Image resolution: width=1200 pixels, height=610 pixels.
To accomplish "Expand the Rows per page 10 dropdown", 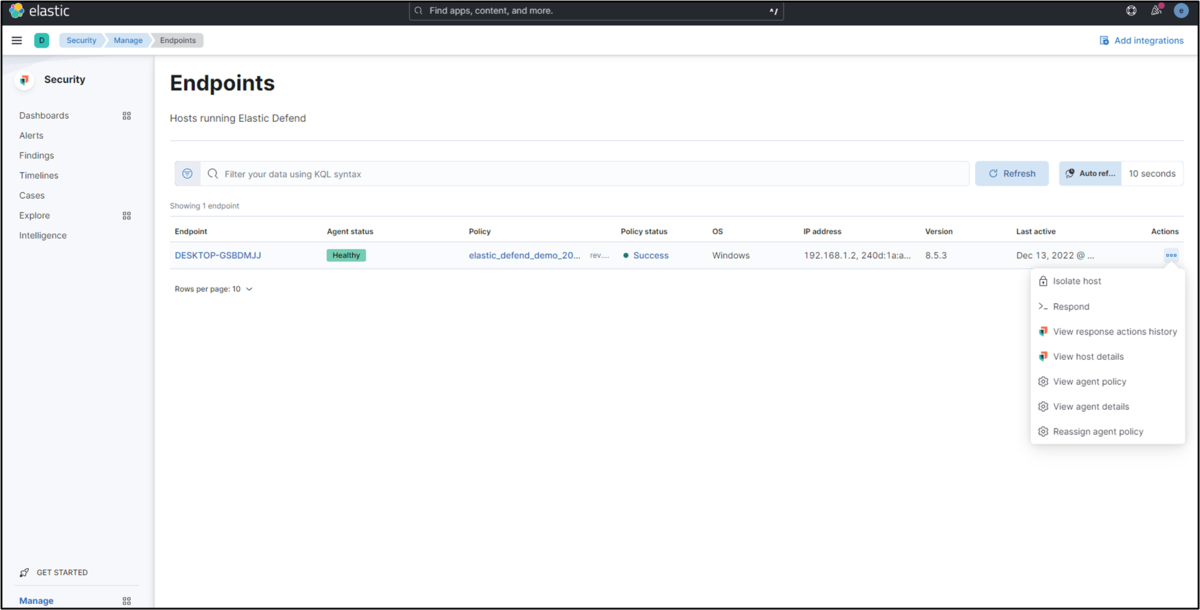I will click(214, 288).
